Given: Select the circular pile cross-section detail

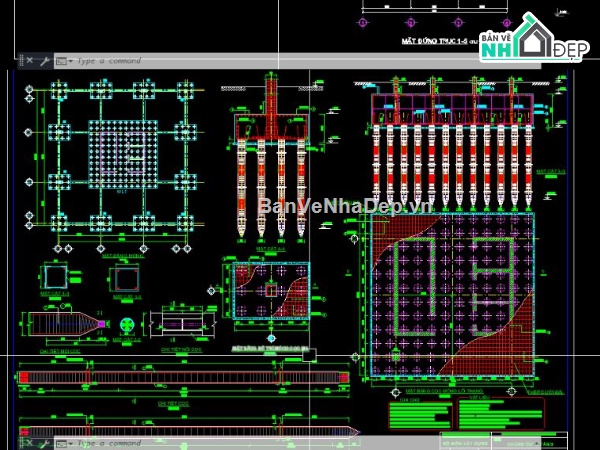Looking at the screenshot, I should tap(126, 324).
